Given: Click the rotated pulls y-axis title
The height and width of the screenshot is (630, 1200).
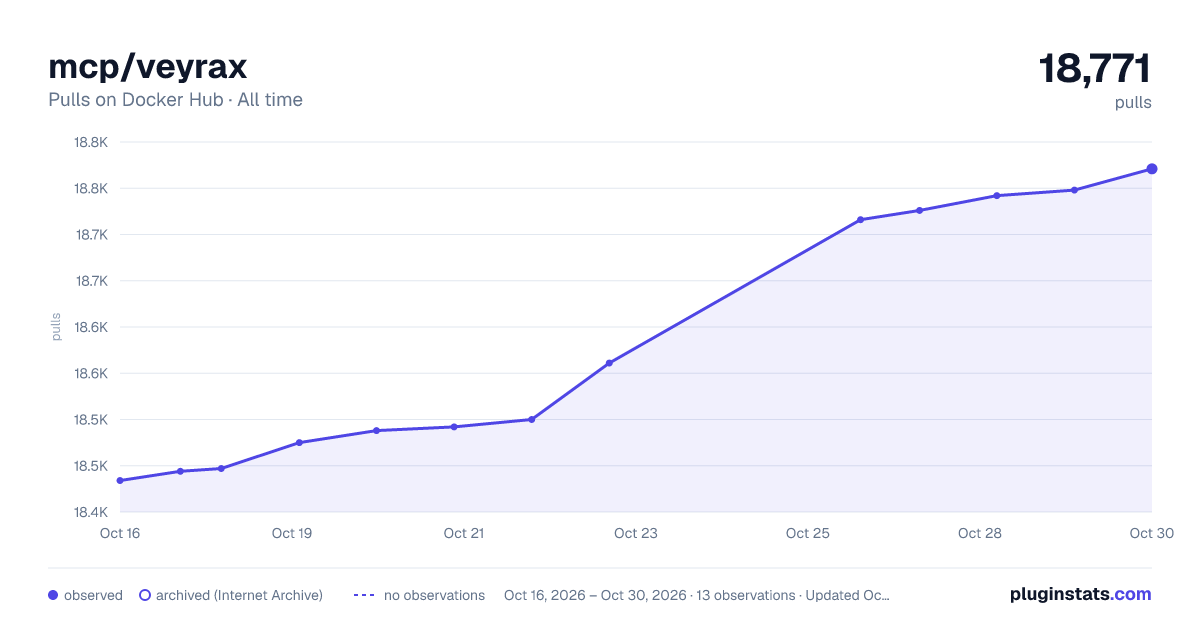Looking at the screenshot, I should pyautogui.click(x=56, y=327).
